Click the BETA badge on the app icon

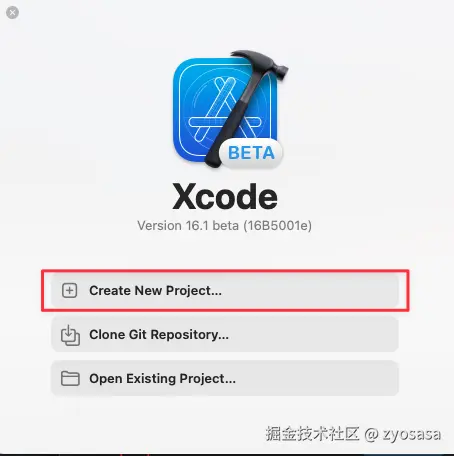[251, 153]
